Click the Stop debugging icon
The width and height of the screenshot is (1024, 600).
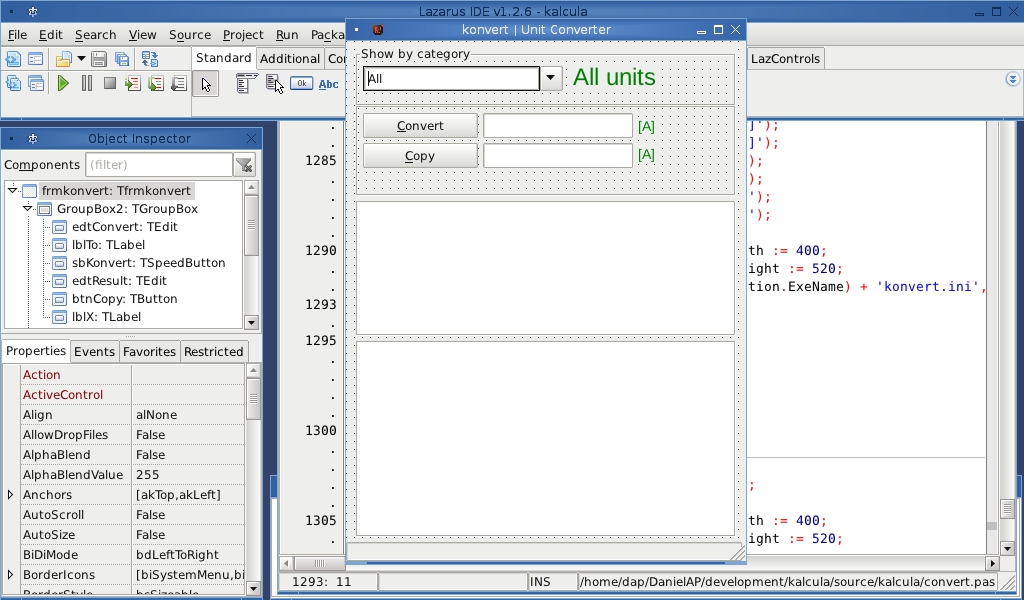(110, 84)
